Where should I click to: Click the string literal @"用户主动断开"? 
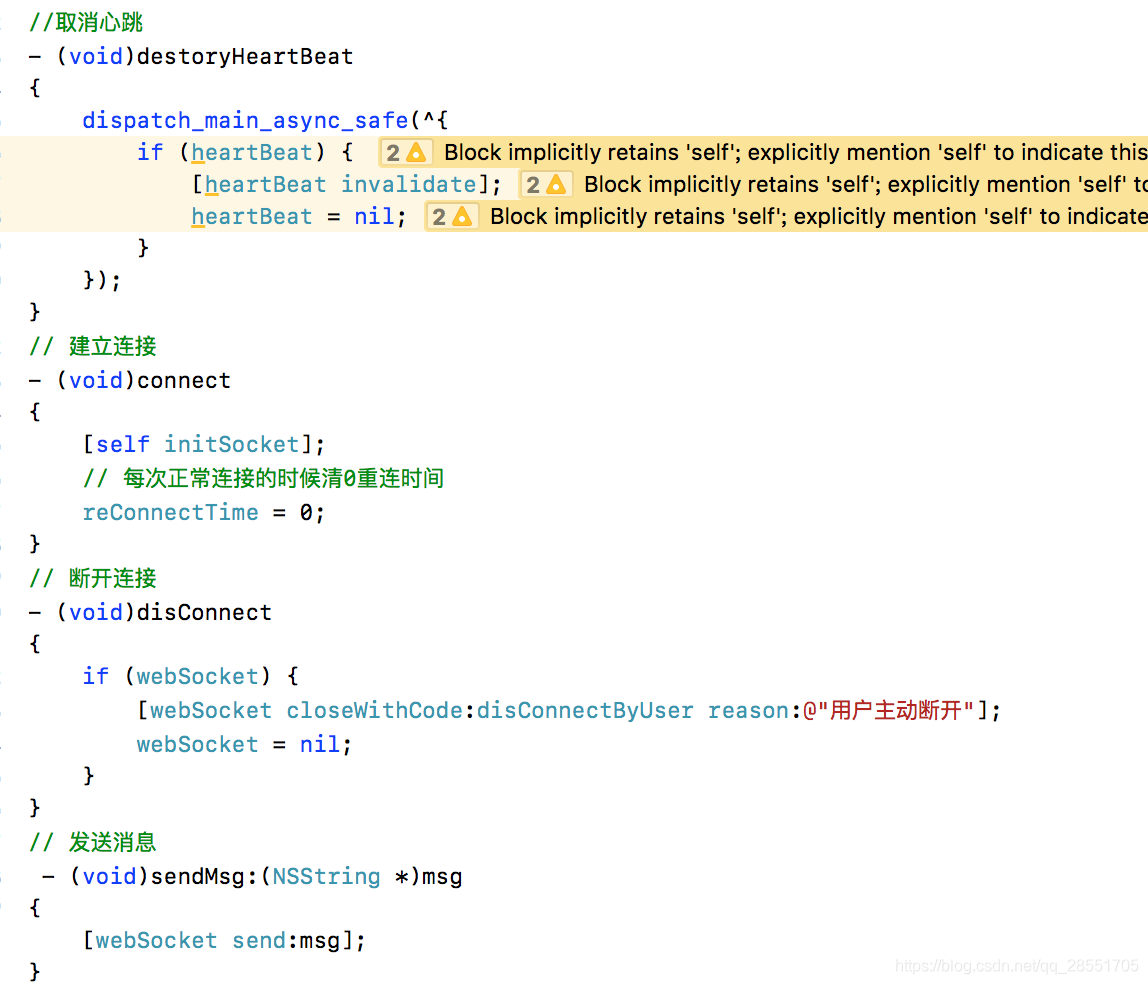click(889, 710)
